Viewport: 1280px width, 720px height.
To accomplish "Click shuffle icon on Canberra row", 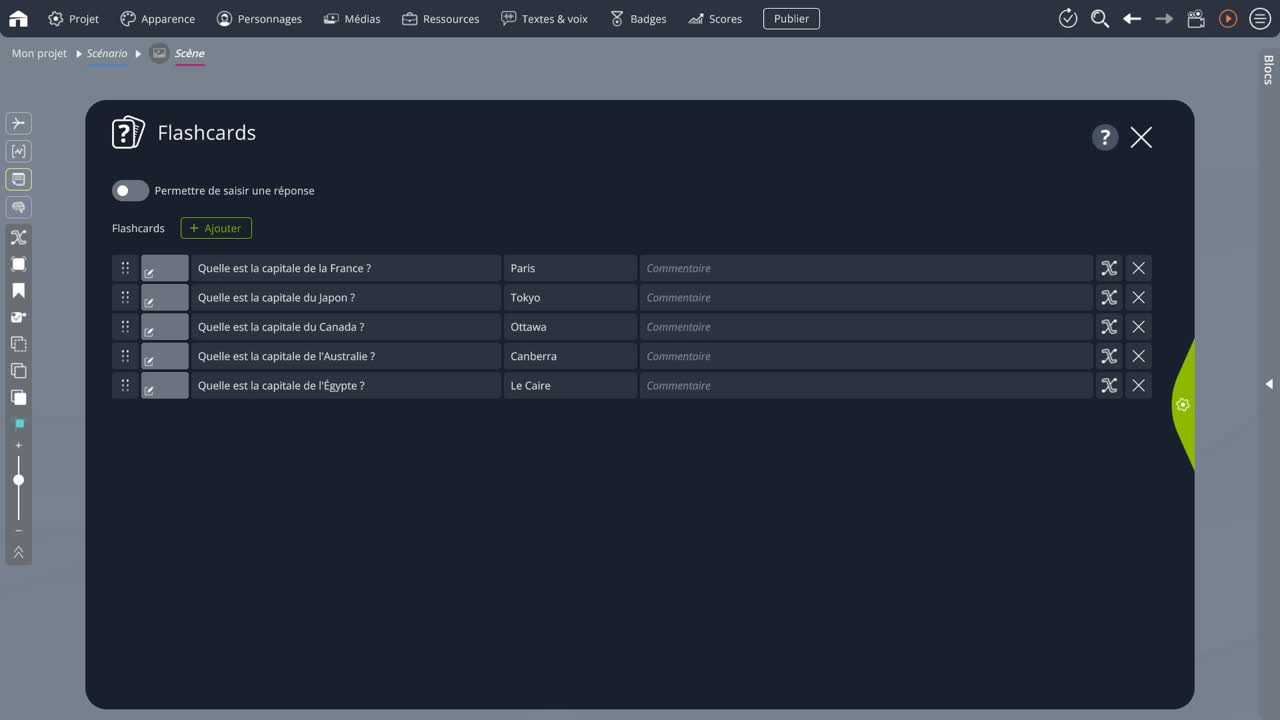I will coord(1109,356).
